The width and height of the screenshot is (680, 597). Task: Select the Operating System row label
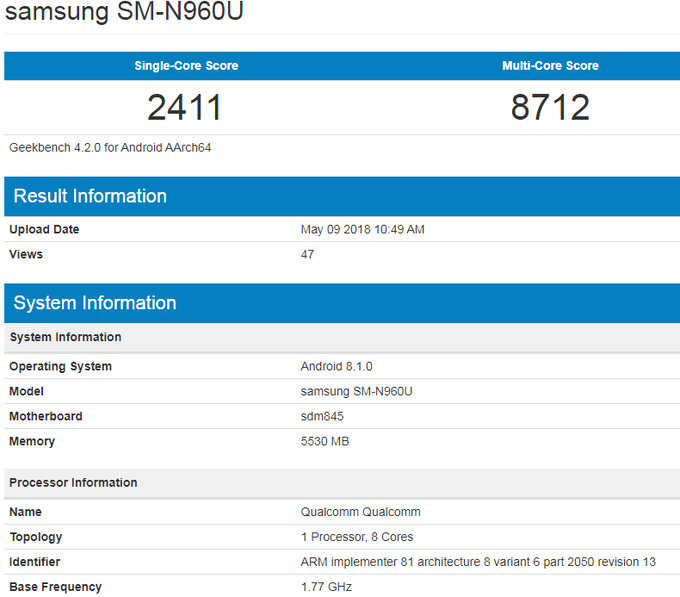tap(60, 366)
